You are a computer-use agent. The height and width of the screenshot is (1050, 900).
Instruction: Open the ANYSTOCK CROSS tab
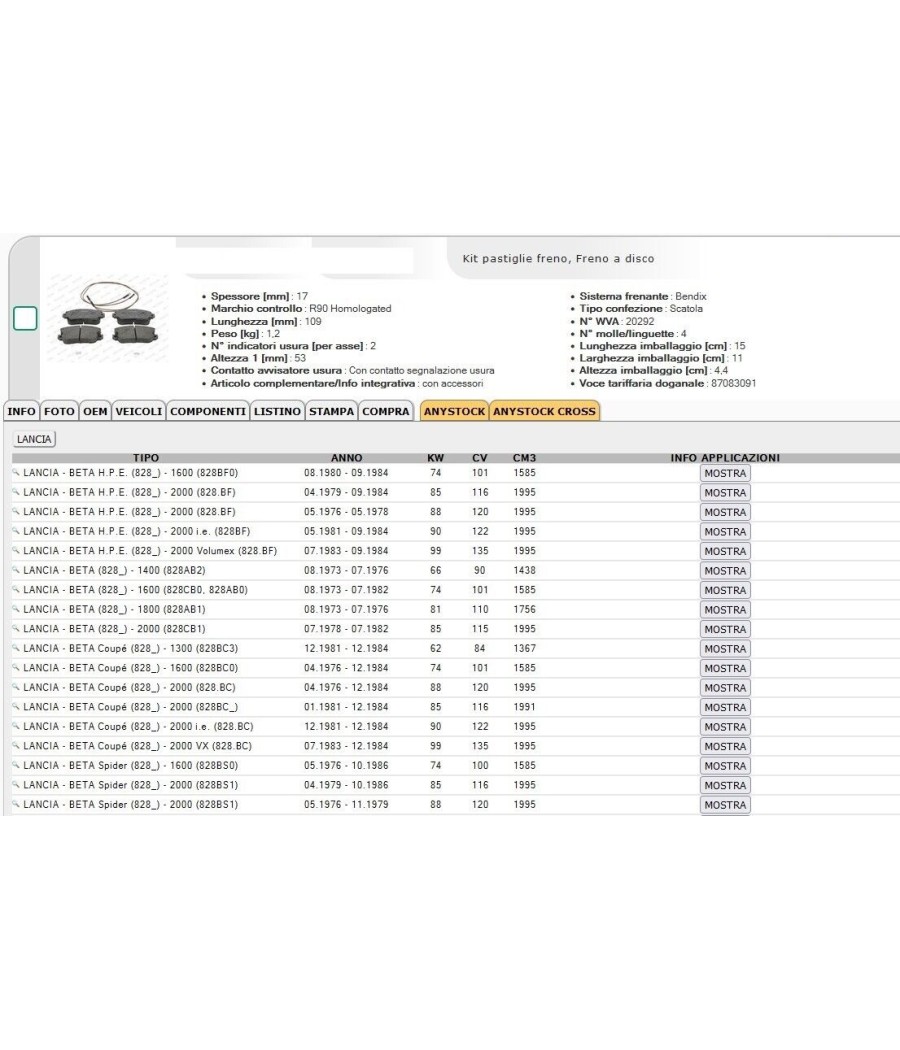point(544,411)
